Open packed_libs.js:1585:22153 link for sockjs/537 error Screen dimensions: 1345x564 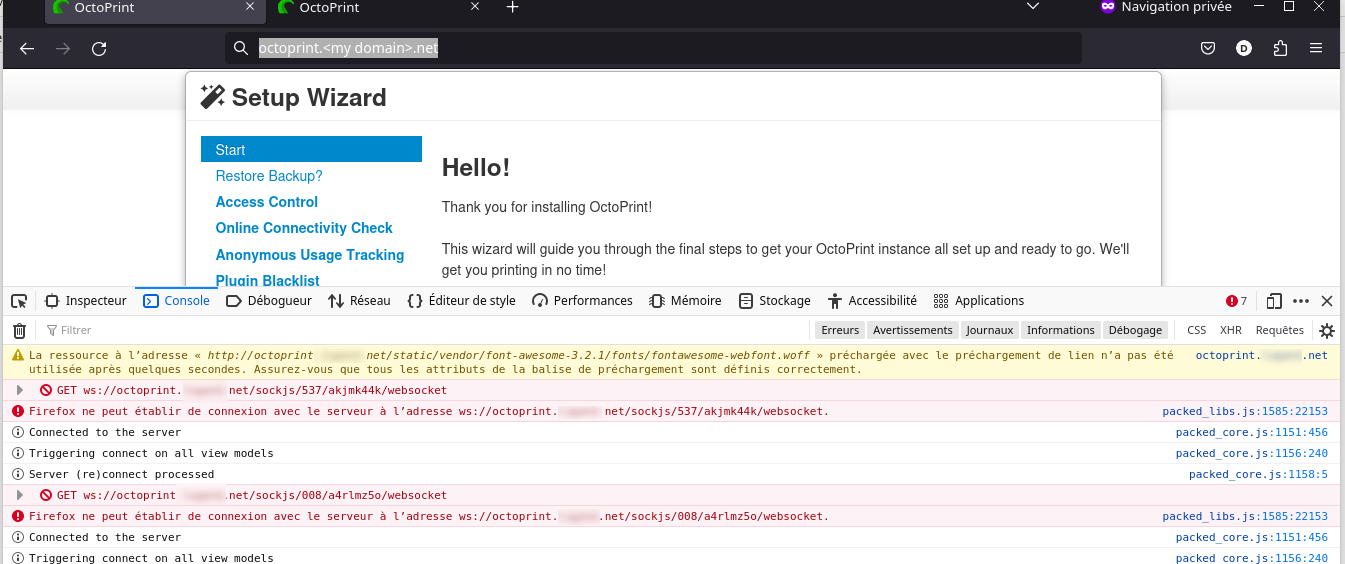[x=1245, y=411]
